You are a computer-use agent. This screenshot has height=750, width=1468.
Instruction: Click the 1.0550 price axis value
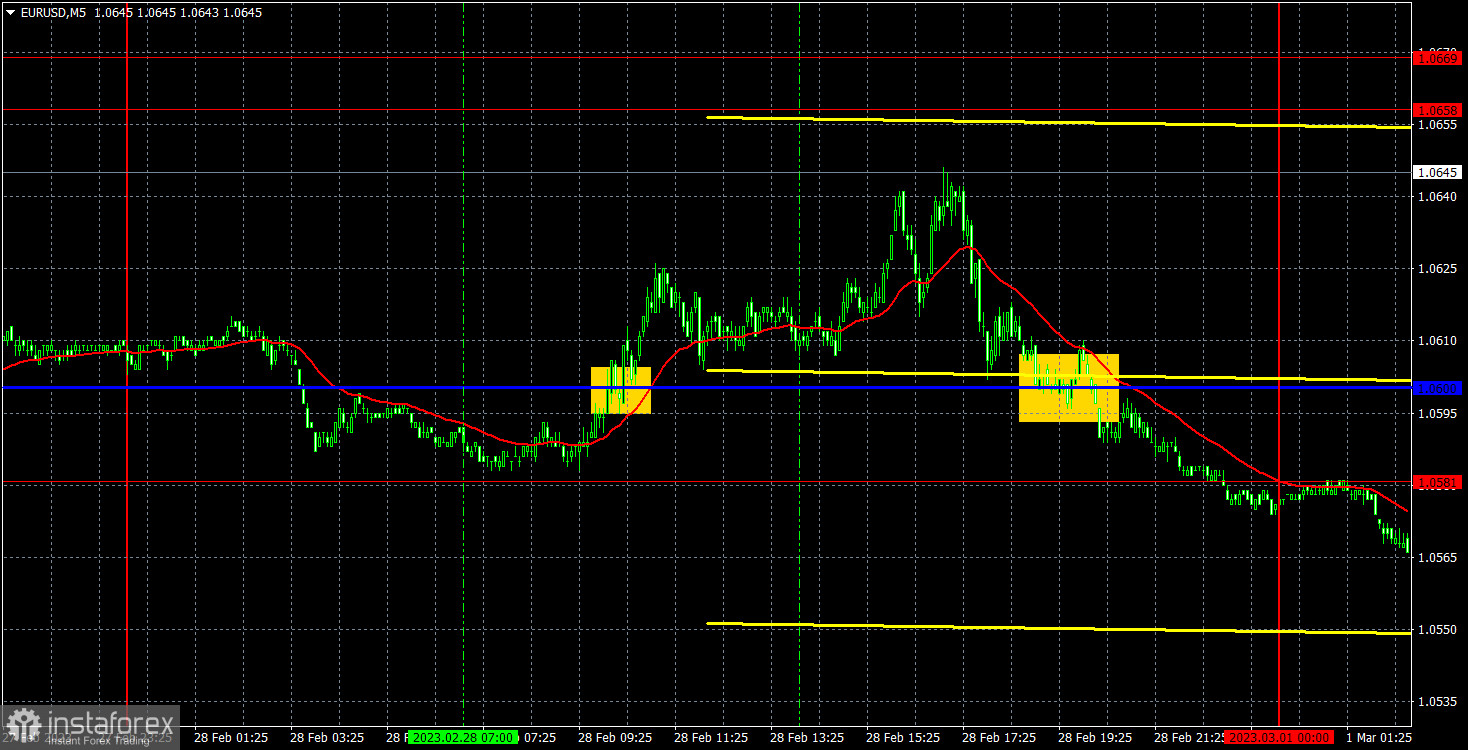coord(1438,629)
